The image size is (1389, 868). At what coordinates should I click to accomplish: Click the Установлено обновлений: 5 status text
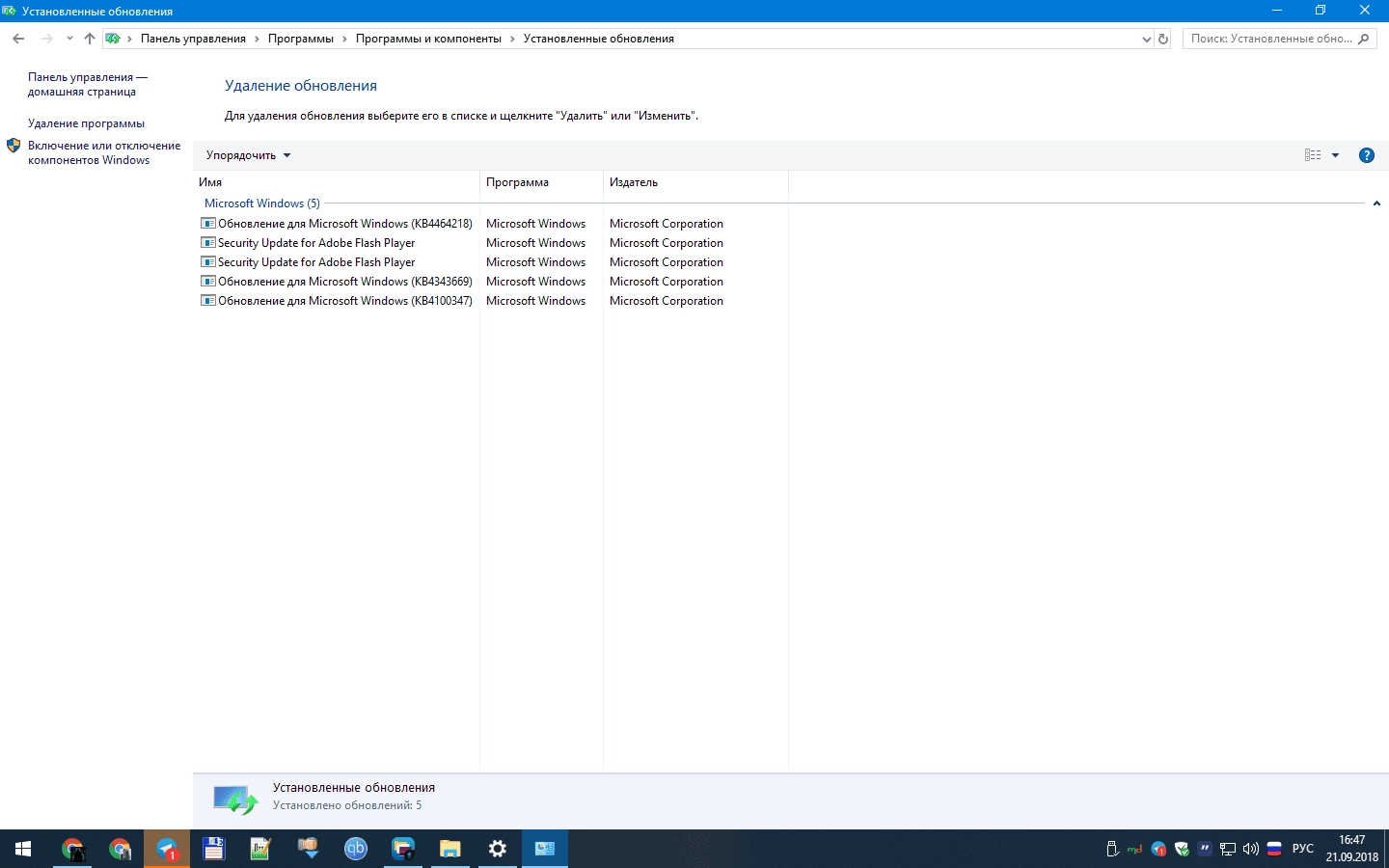point(347,805)
